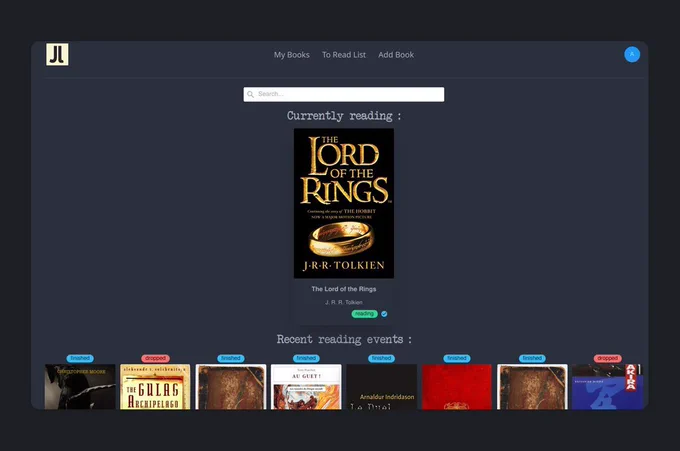The width and height of the screenshot is (680, 451).
Task: Click The Lord of the Rings title
Action: (x=344, y=289)
